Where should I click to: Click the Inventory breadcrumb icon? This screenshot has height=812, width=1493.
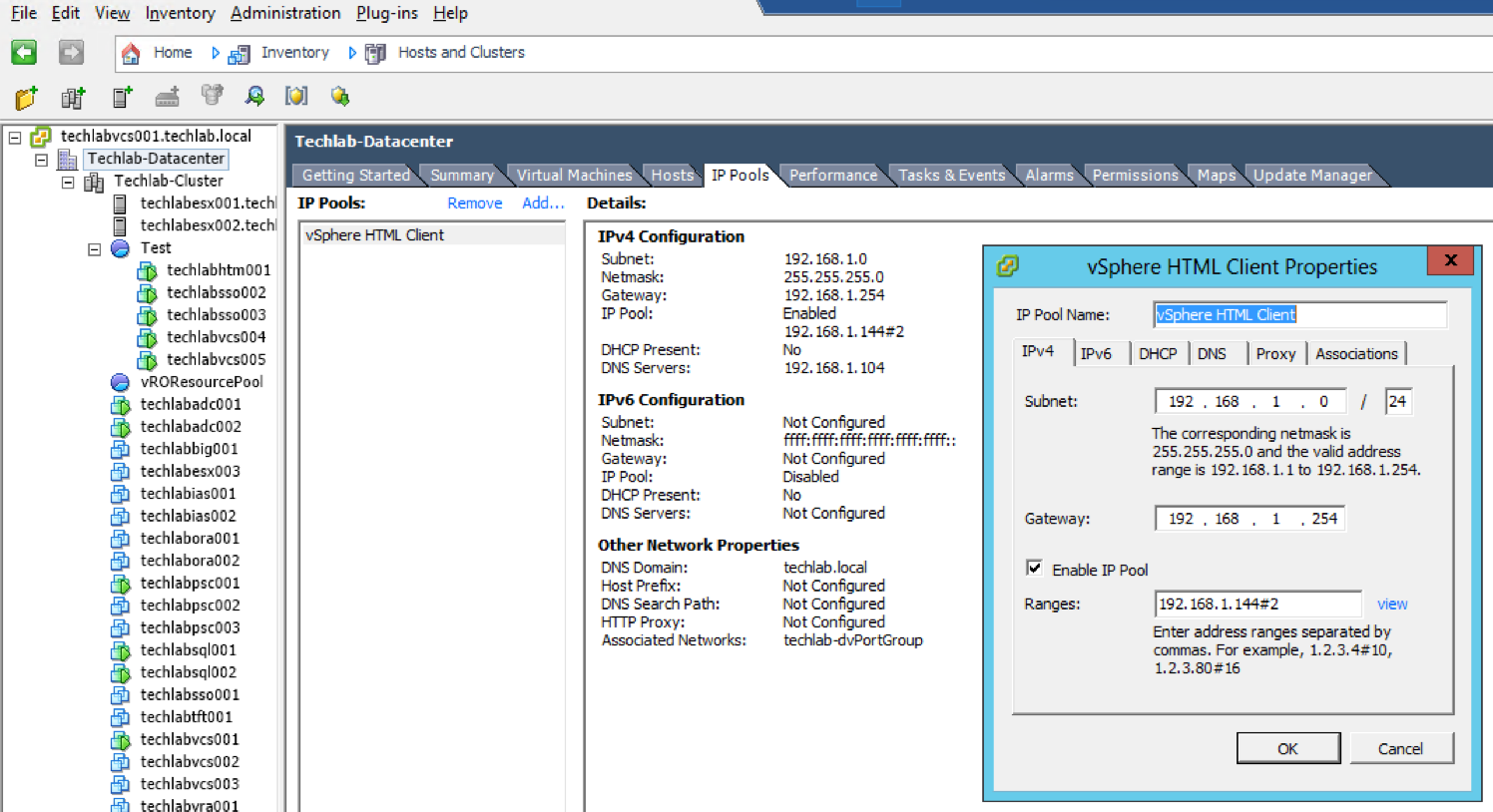click(x=240, y=54)
